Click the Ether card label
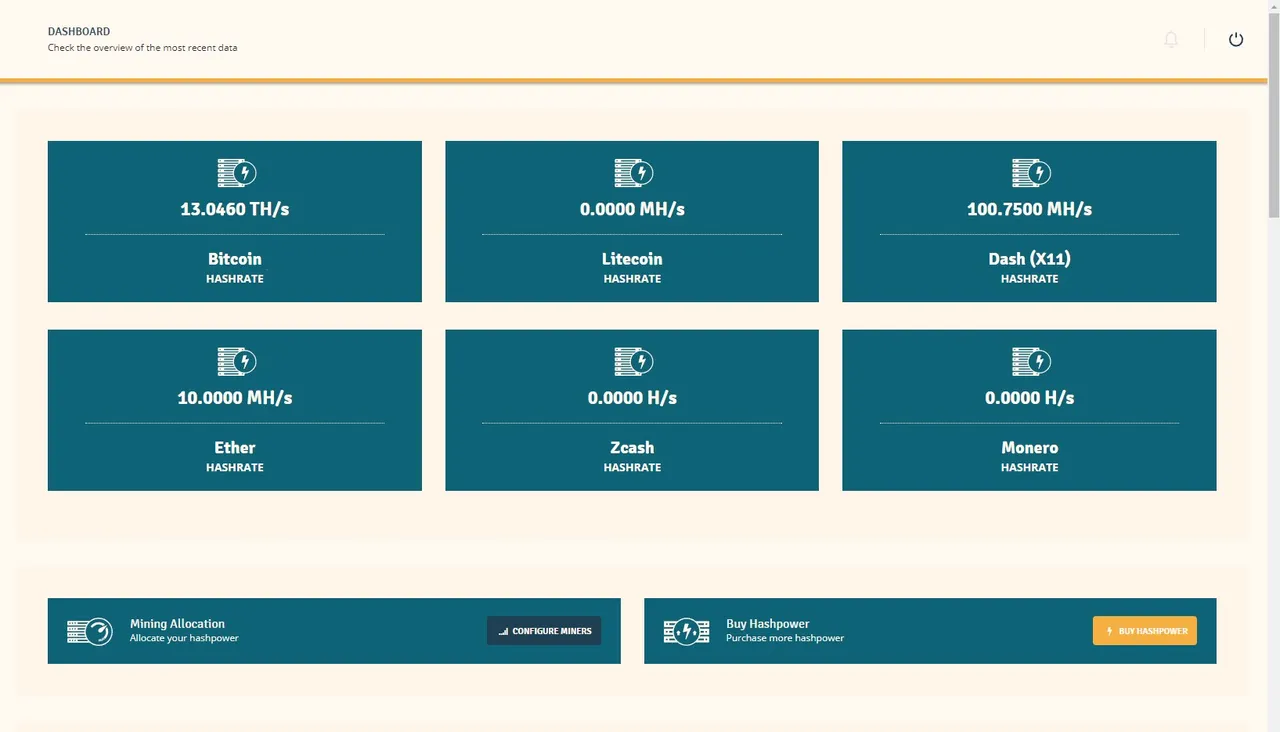Image resolution: width=1280 pixels, height=732 pixels. (235, 447)
